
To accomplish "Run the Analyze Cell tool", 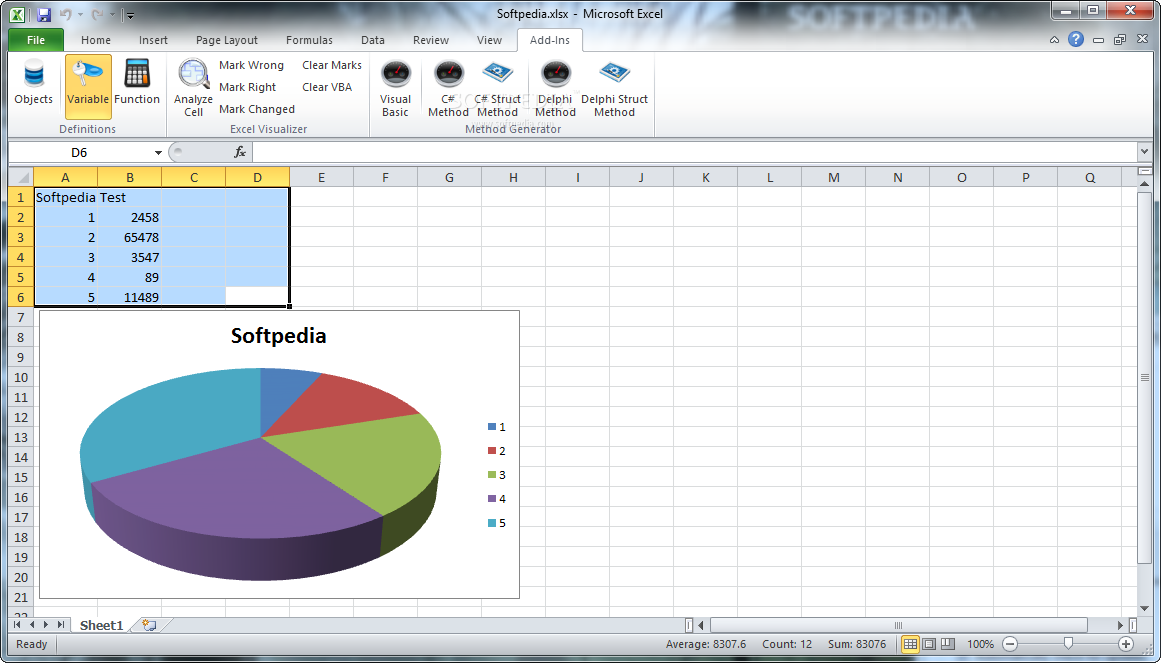I will pos(193,88).
